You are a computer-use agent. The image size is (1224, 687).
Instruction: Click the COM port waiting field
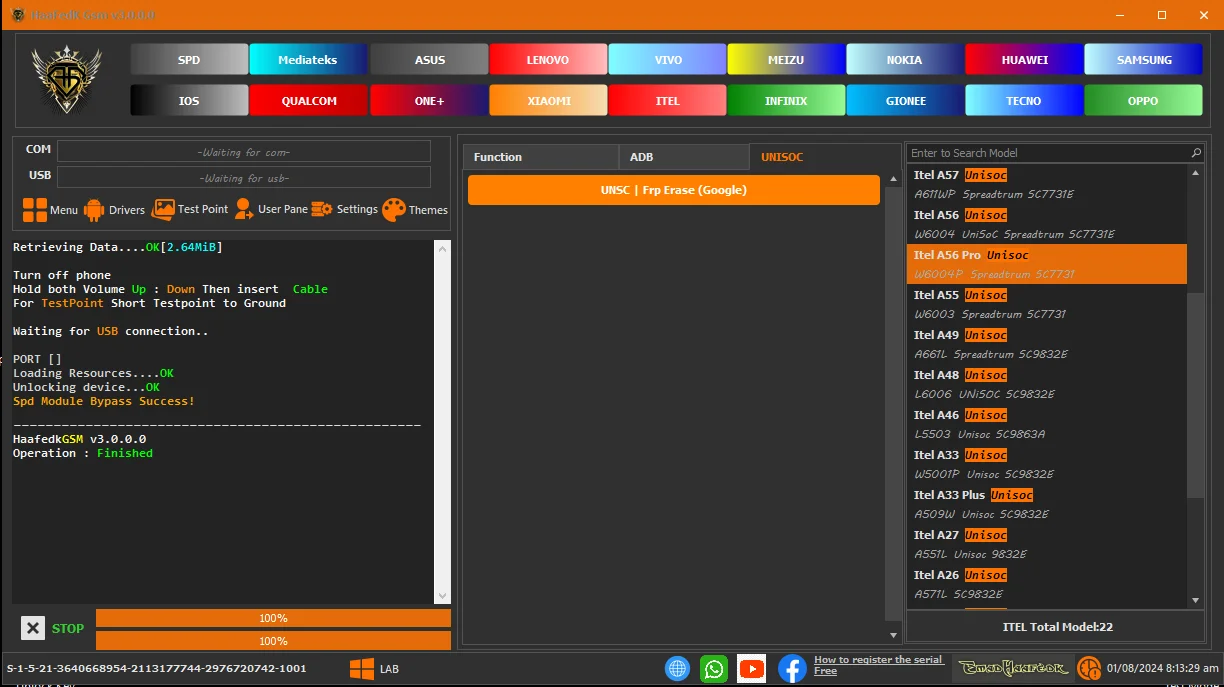(244, 152)
